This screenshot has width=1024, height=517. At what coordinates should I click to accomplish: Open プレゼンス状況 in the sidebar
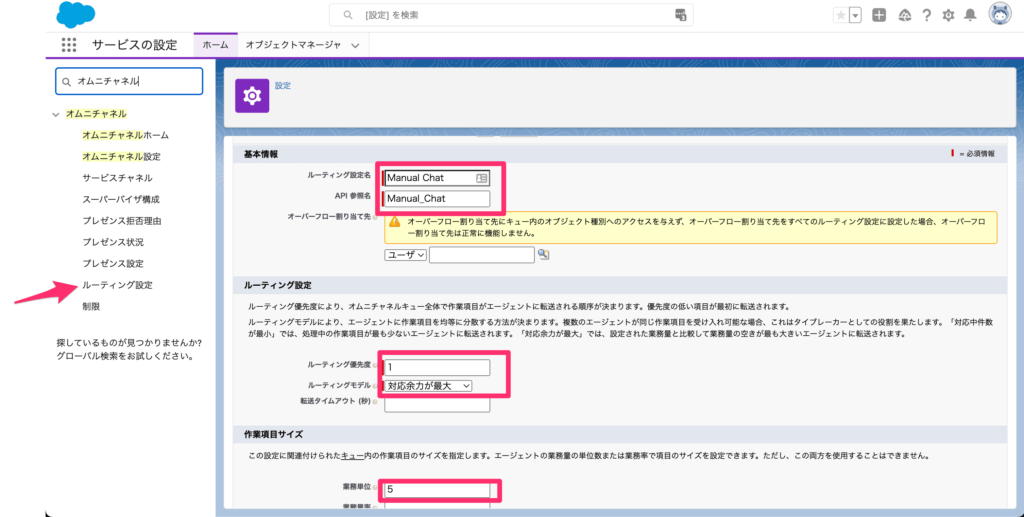(113, 242)
